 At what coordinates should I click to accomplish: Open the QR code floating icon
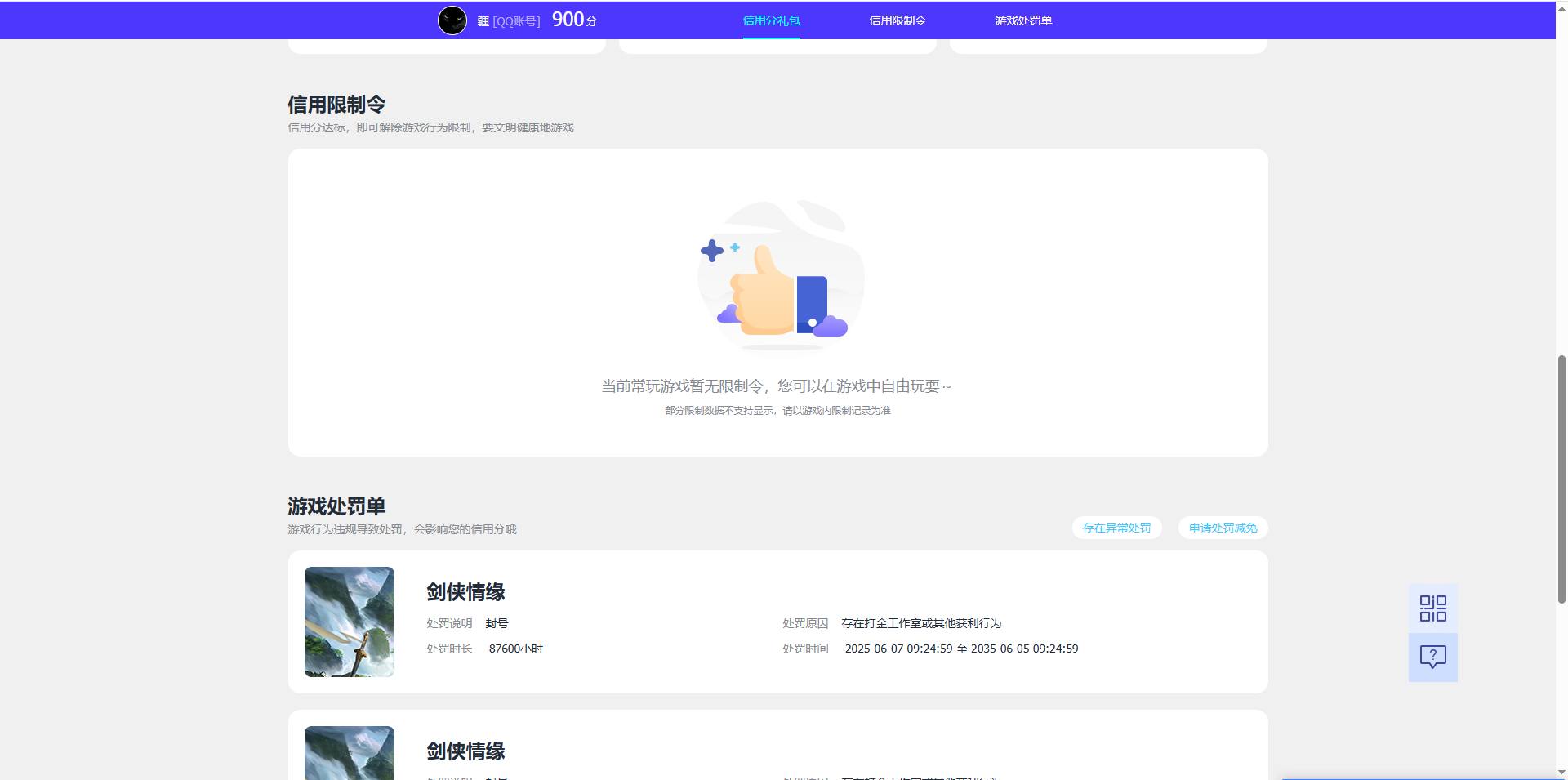(x=1432, y=608)
